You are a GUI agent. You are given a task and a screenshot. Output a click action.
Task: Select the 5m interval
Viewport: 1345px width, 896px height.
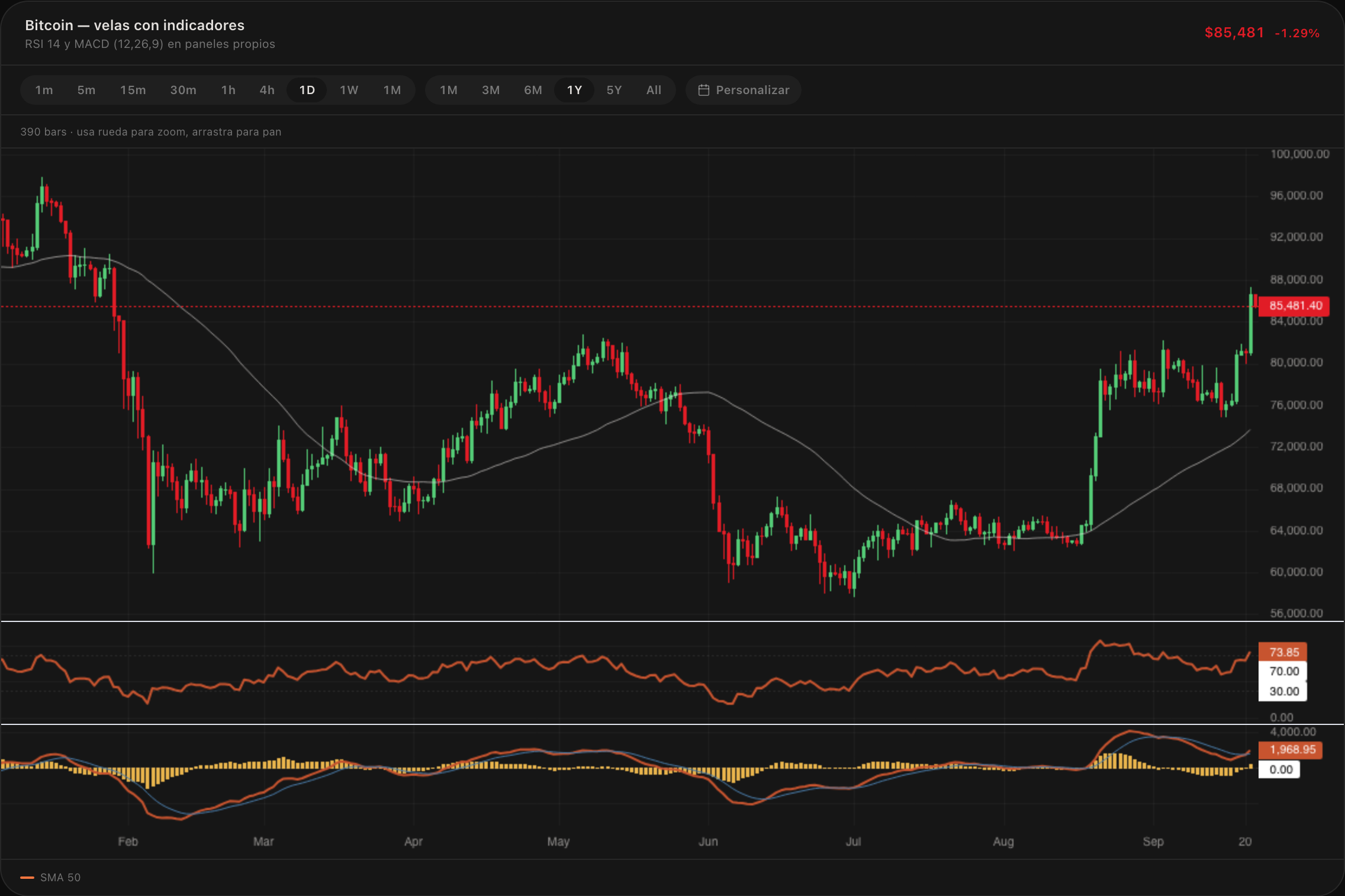(86, 90)
